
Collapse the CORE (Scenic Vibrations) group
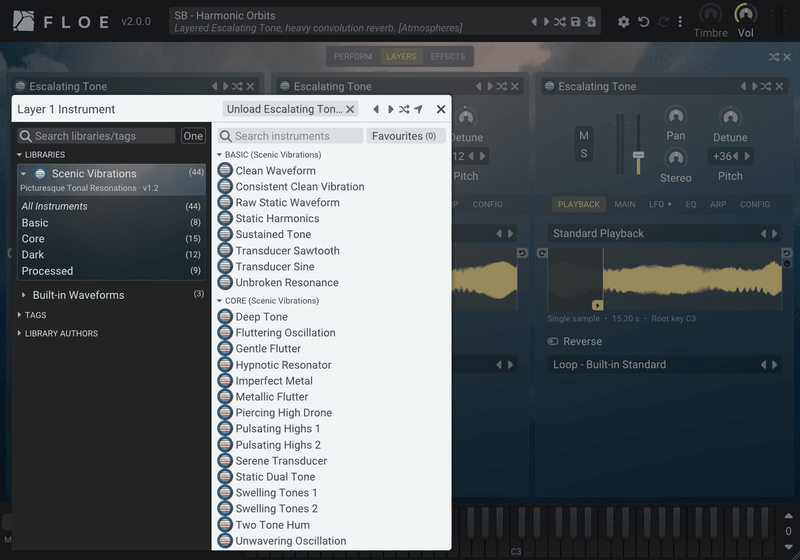coord(219,301)
